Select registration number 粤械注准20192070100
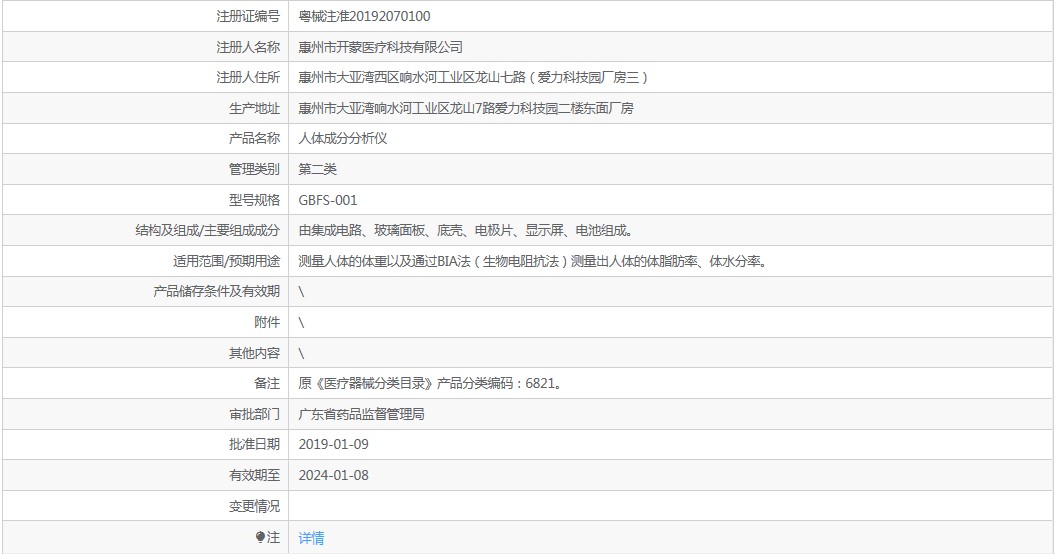1058x559 pixels. point(364,16)
